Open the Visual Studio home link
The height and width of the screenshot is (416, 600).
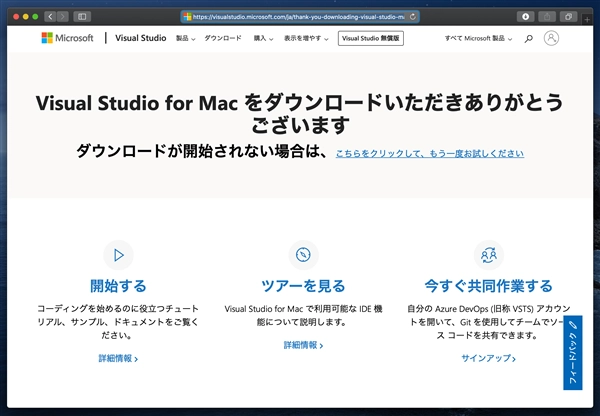140,38
